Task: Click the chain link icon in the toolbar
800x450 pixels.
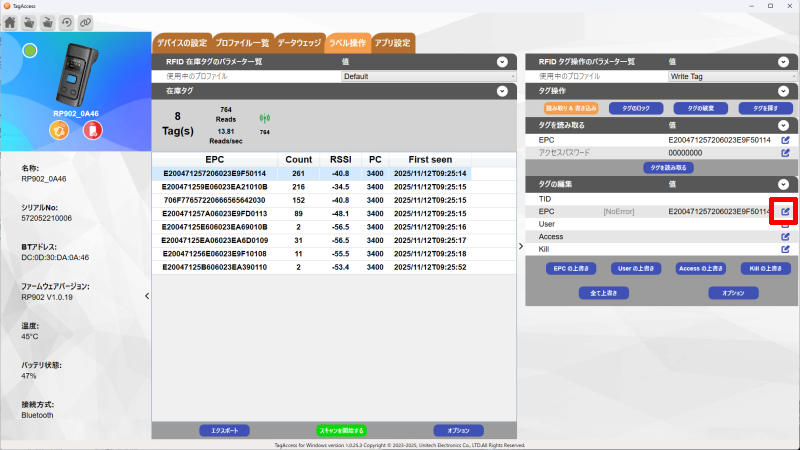Action: pyautogui.click(x=86, y=22)
